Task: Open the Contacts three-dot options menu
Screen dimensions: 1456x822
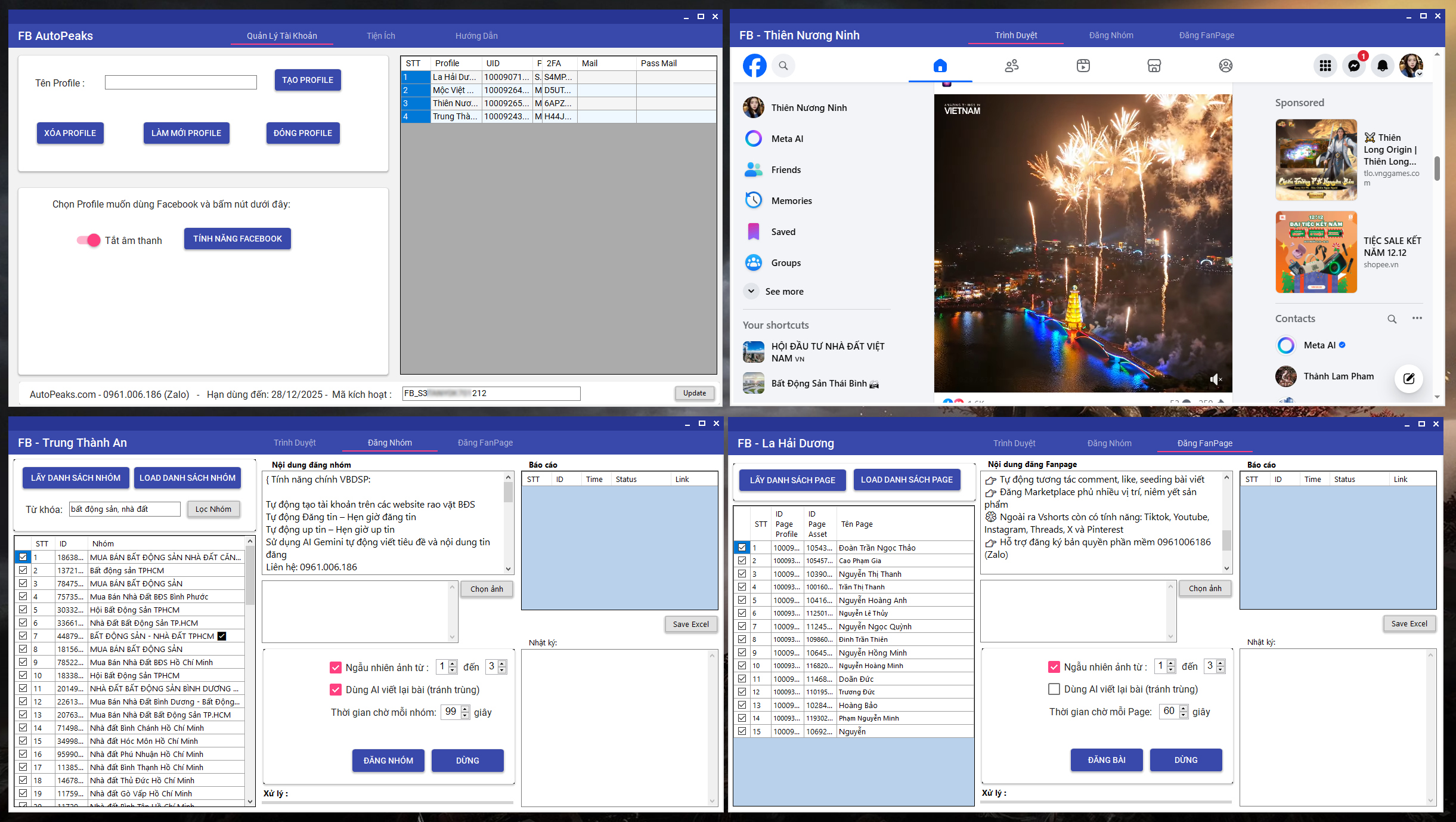Action: [x=1417, y=319]
